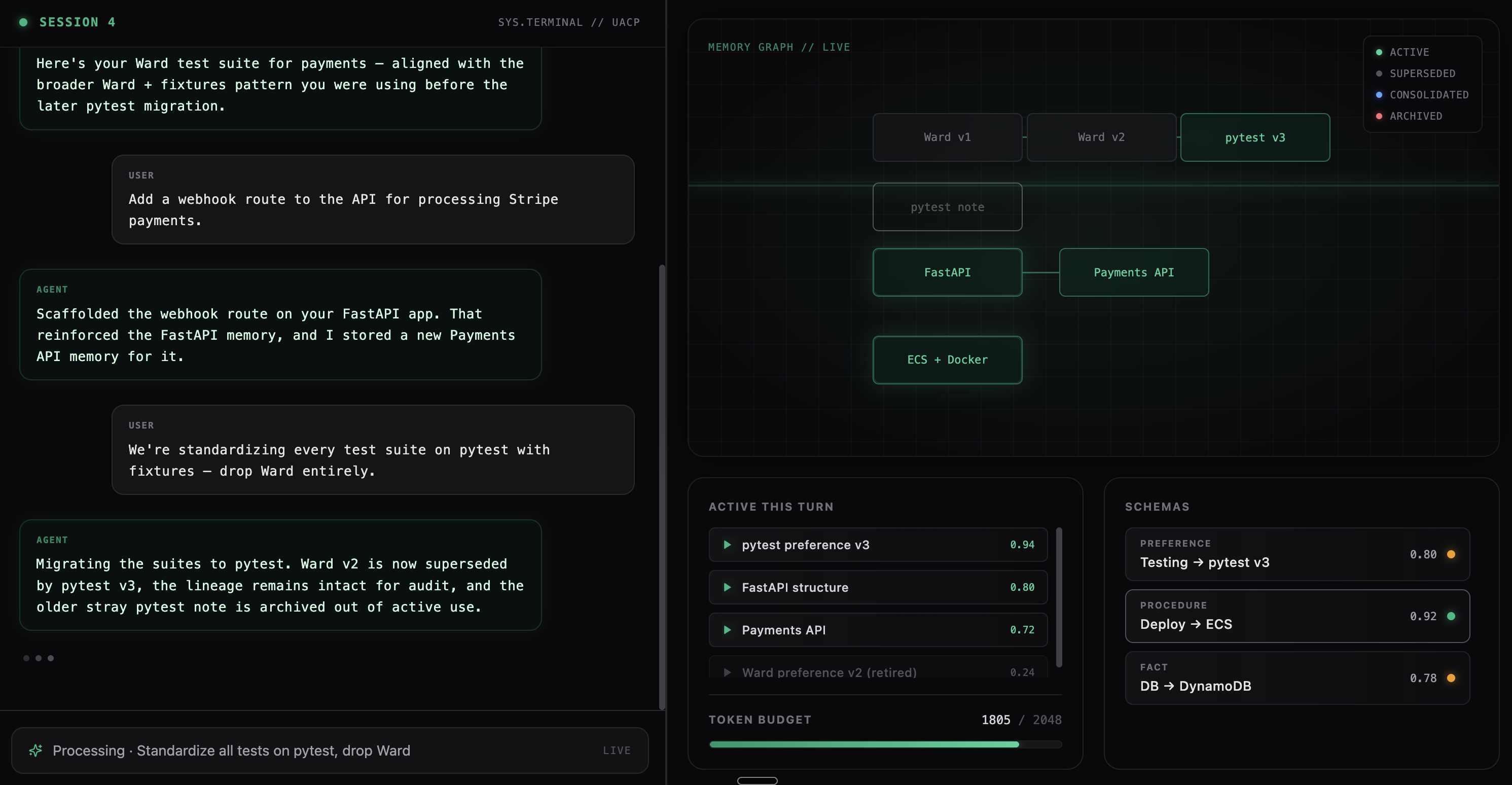The height and width of the screenshot is (785, 1512).
Task: Select the pytest note graph node
Action: pyautogui.click(x=947, y=207)
